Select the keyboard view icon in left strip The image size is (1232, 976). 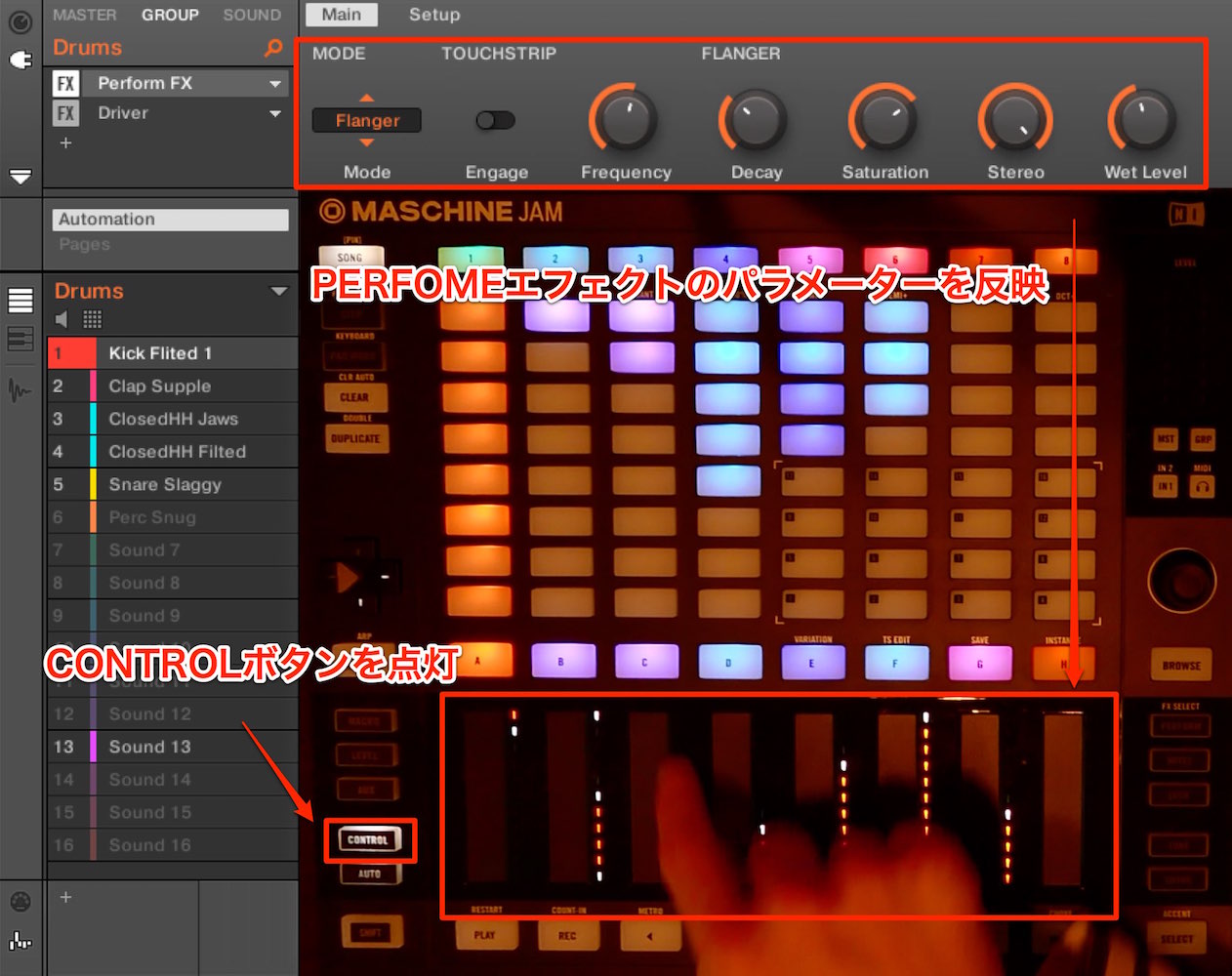(21, 339)
